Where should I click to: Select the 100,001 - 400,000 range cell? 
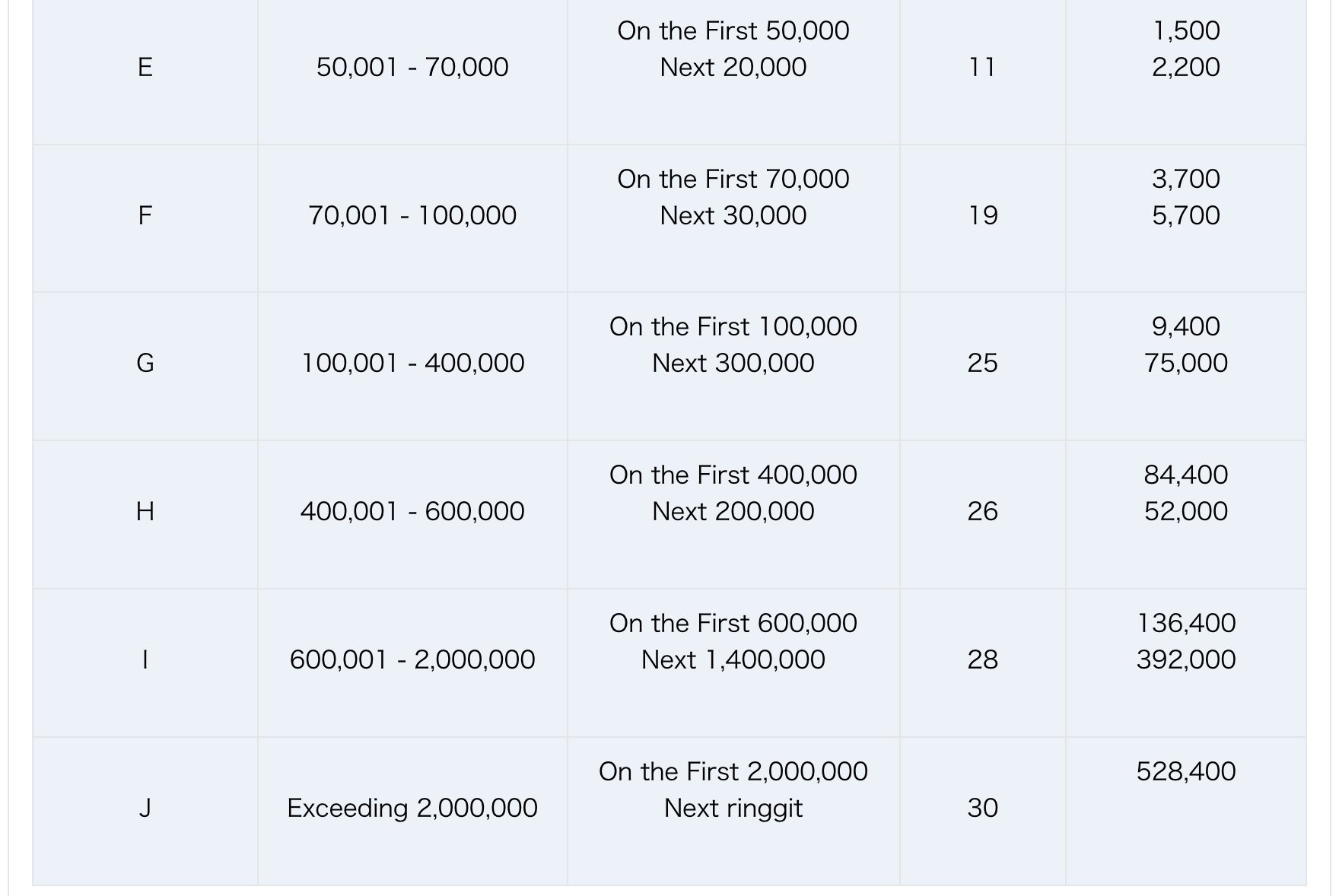coord(412,364)
